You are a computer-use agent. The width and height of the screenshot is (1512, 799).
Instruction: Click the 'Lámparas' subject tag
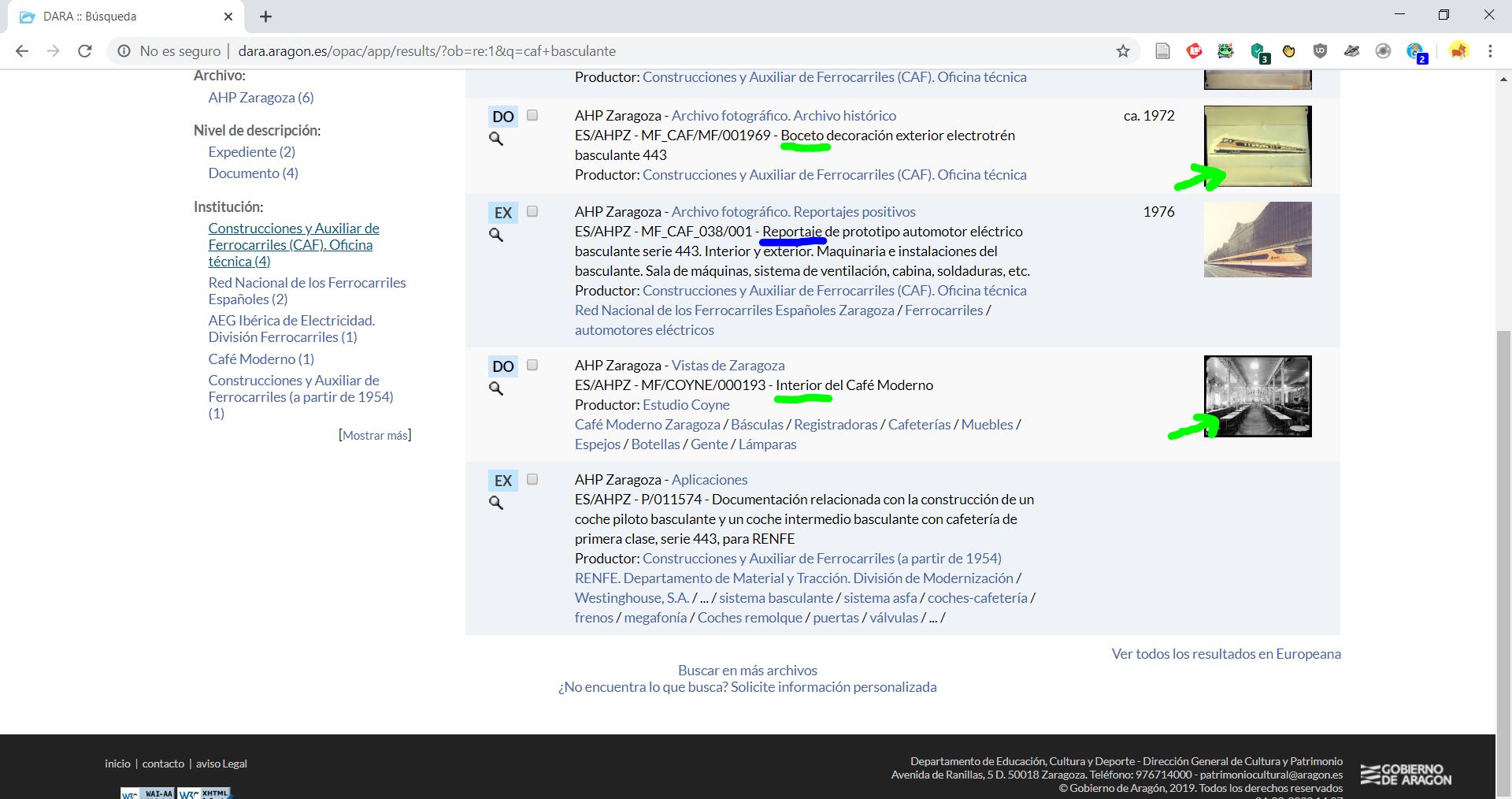coord(768,444)
